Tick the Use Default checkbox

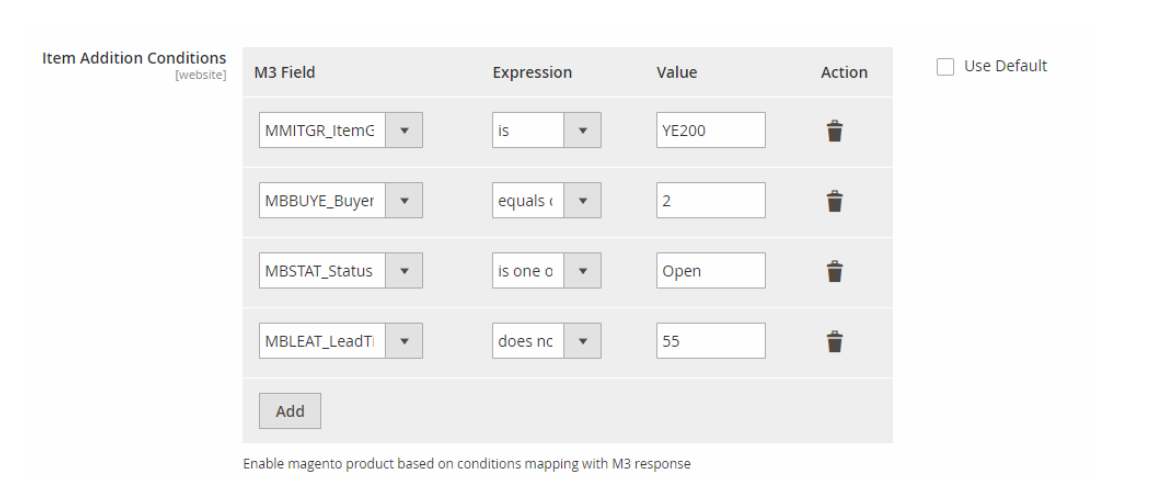(945, 66)
